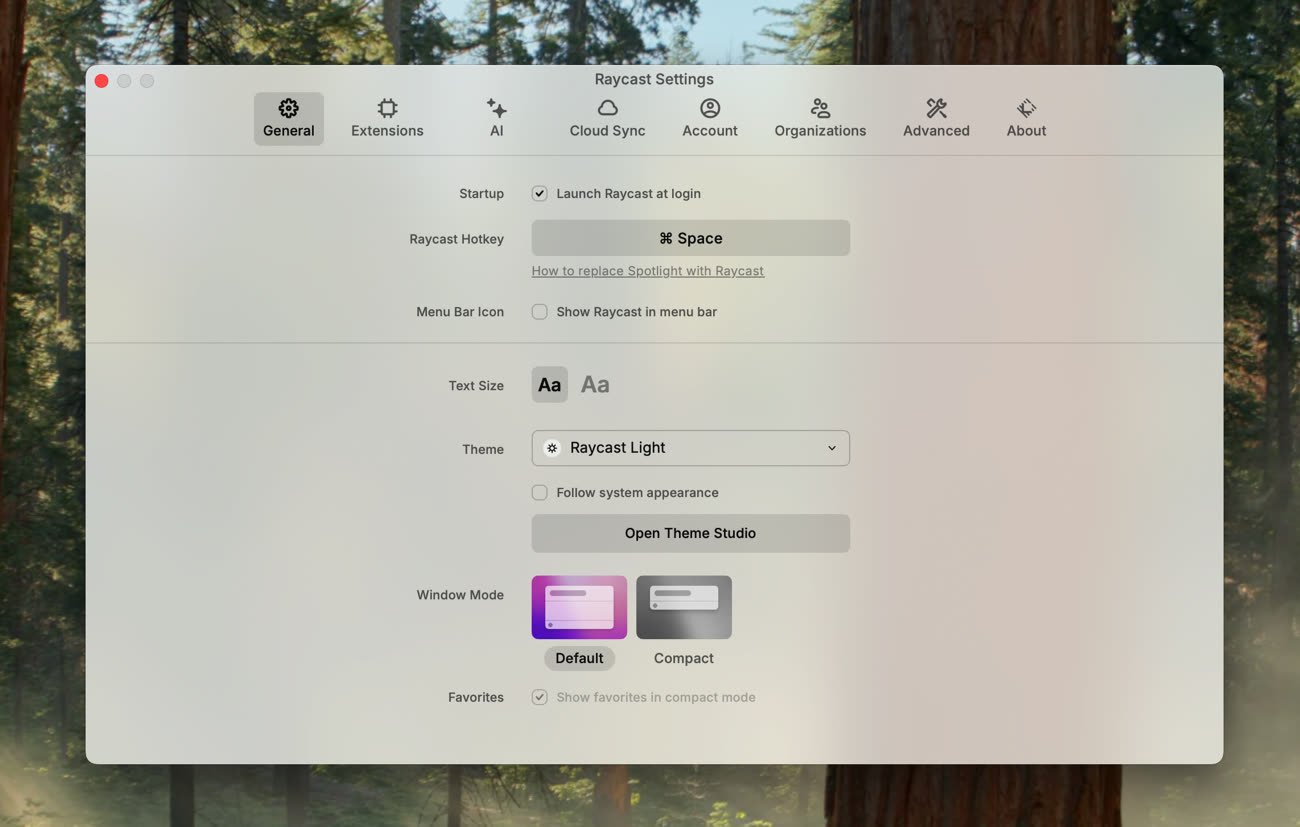
Task: Click the About Raycast logo icon
Action: pyautogui.click(x=1026, y=108)
